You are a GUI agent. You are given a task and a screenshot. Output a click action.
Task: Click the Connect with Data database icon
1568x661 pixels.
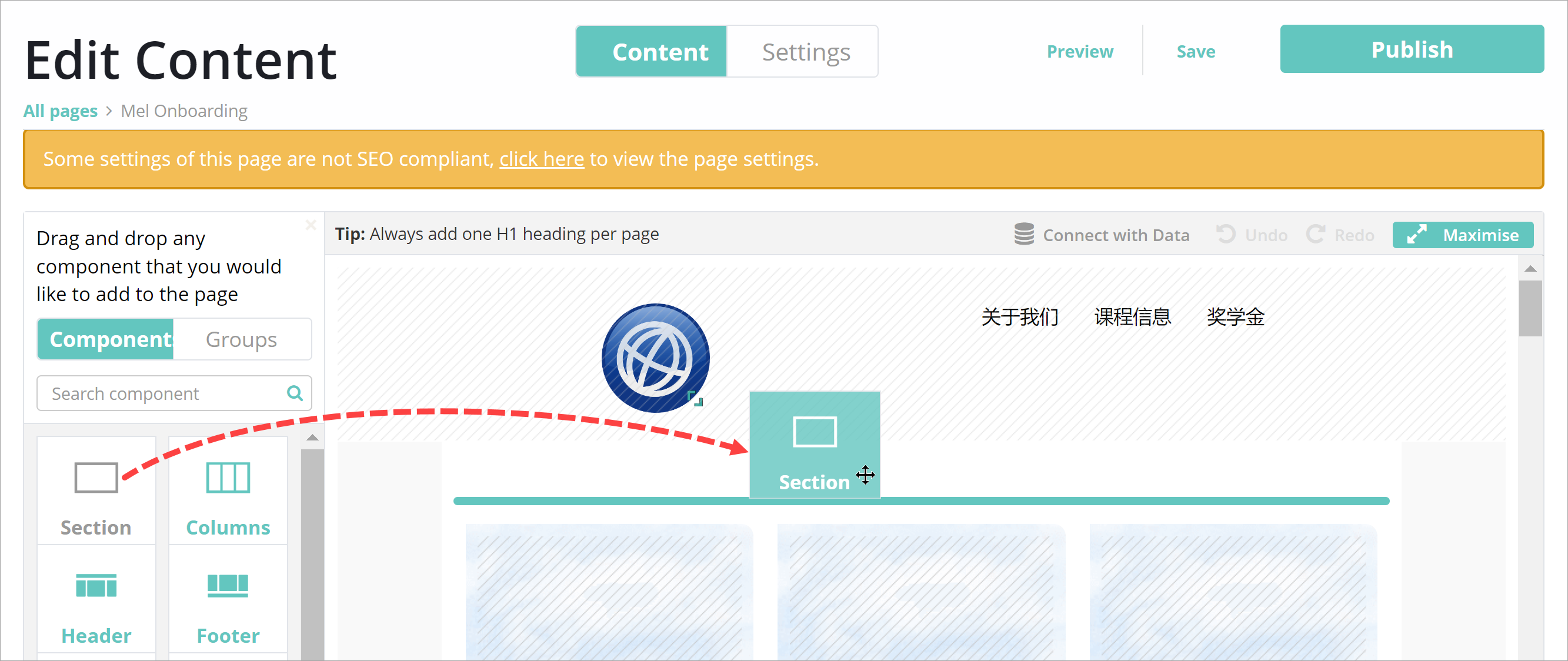click(x=1024, y=234)
